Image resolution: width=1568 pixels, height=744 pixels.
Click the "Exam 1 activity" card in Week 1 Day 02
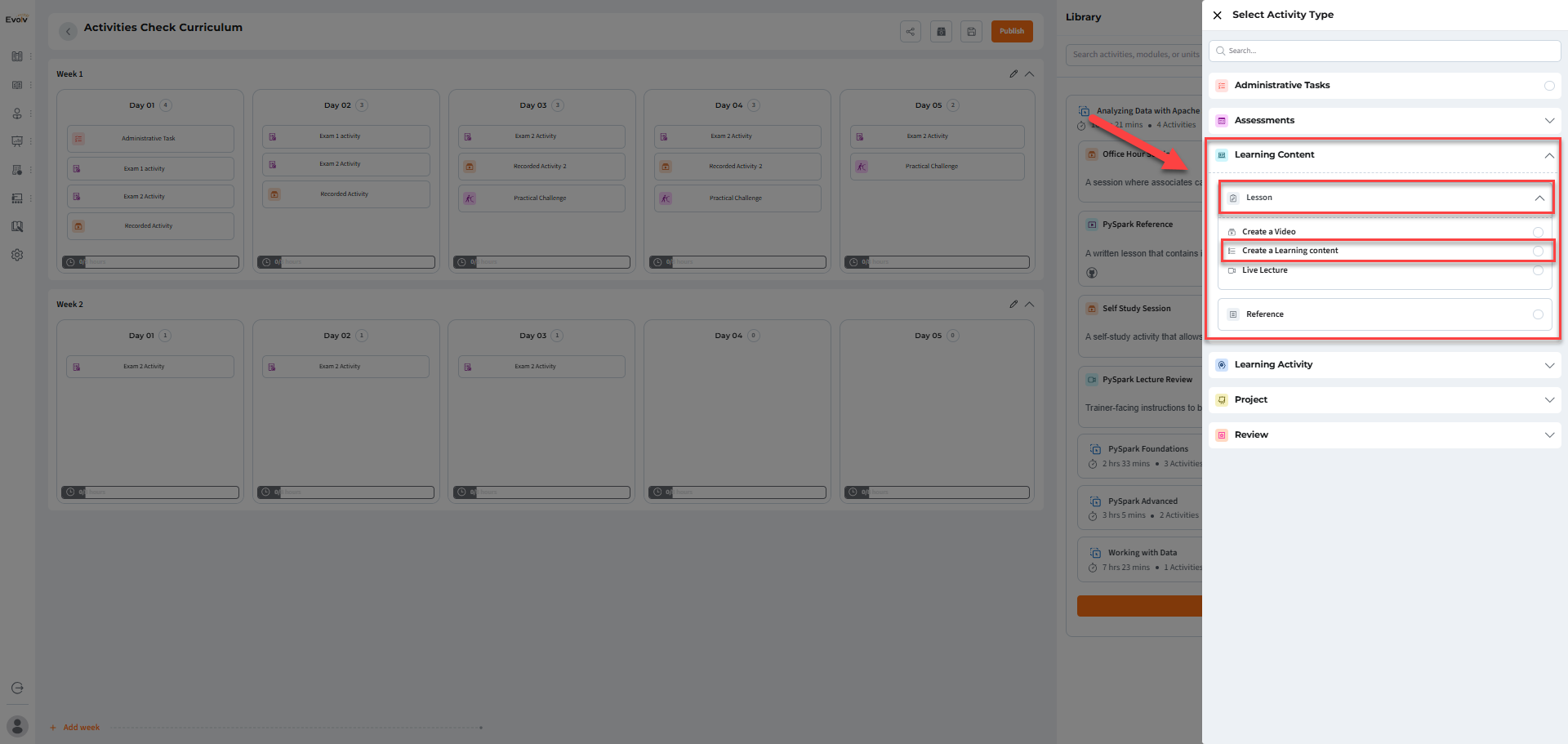coord(346,136)
